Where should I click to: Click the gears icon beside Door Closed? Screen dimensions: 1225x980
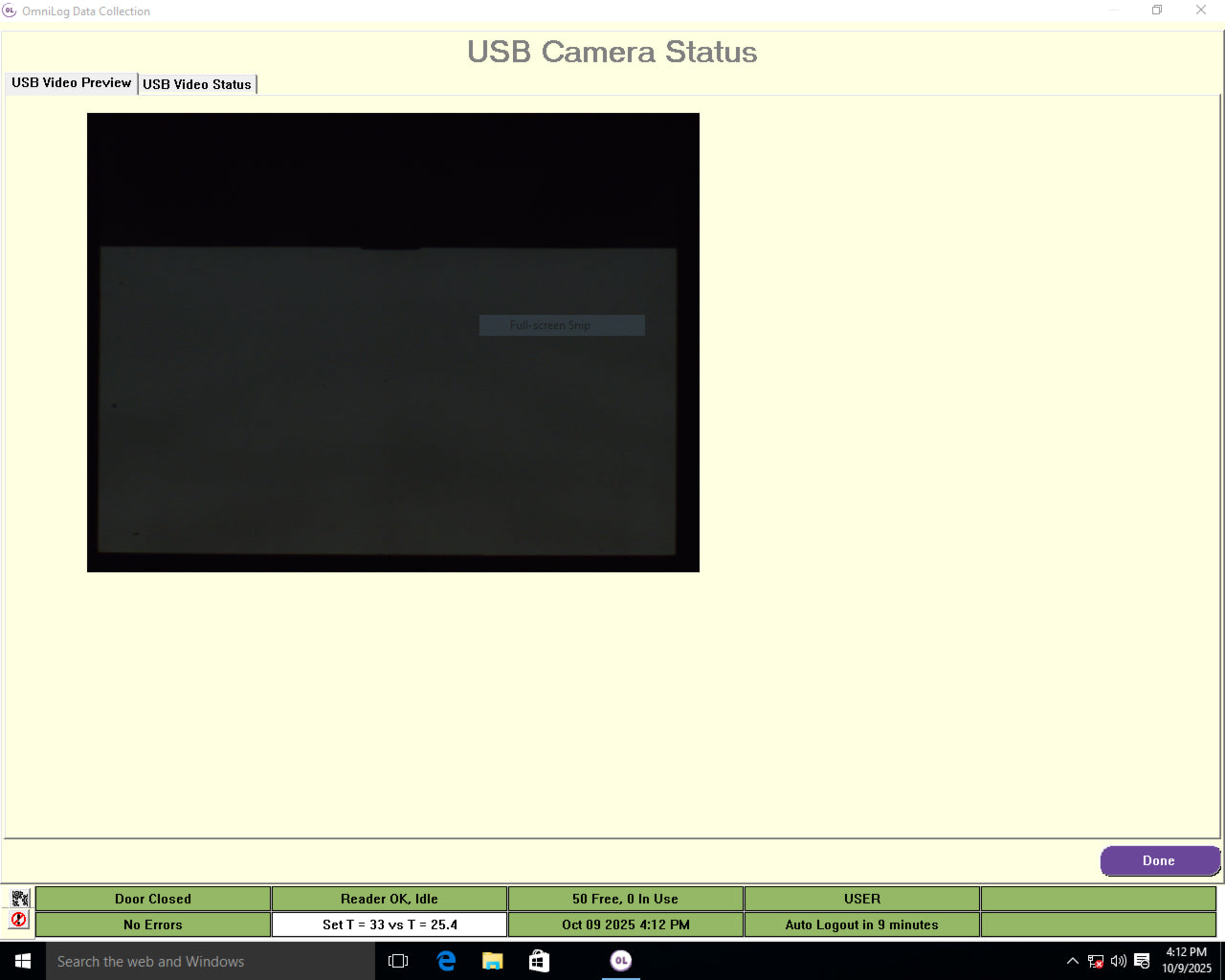click(19, 898)
